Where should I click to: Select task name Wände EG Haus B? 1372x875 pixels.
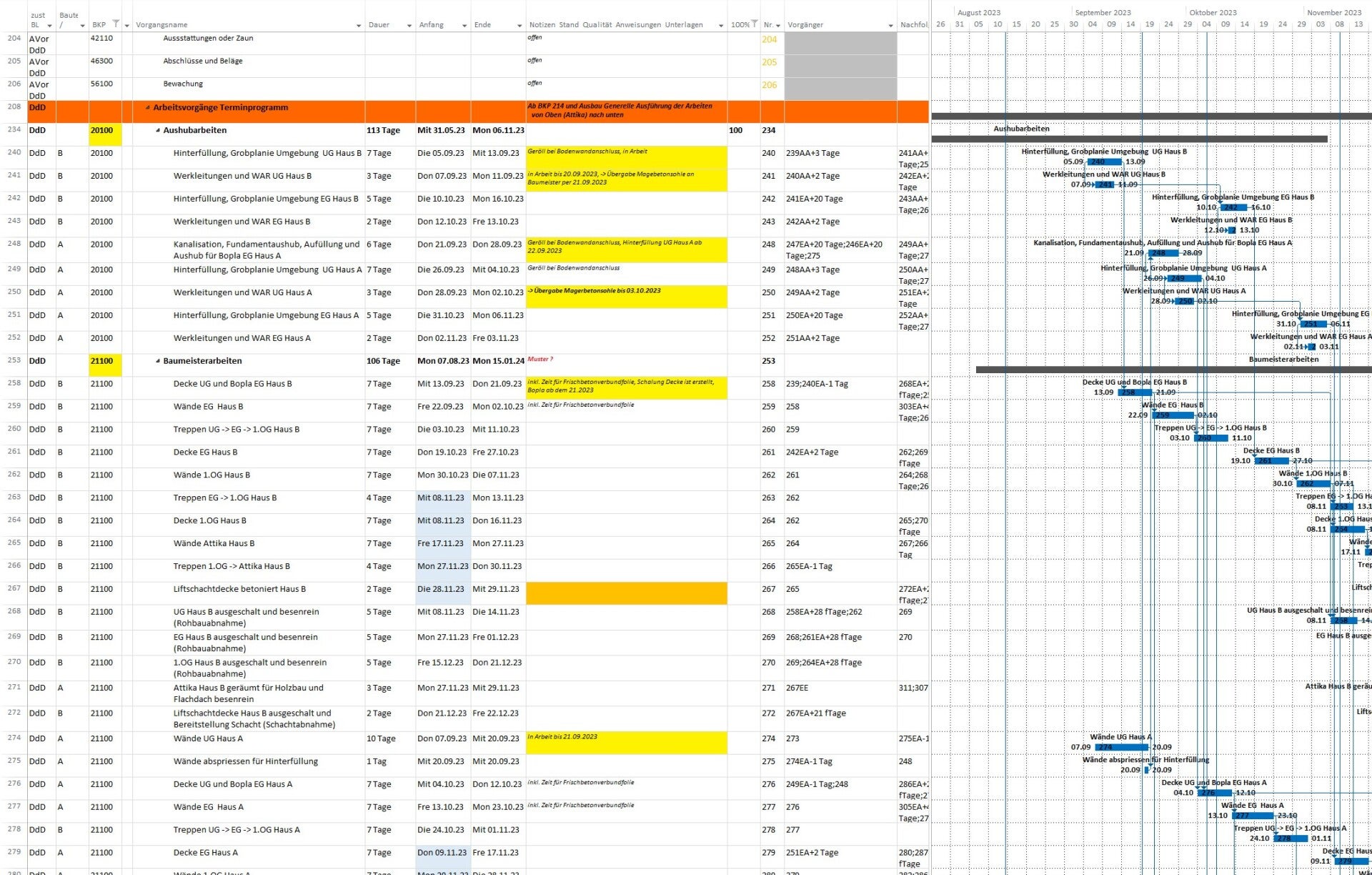click(x=208, y=407)
